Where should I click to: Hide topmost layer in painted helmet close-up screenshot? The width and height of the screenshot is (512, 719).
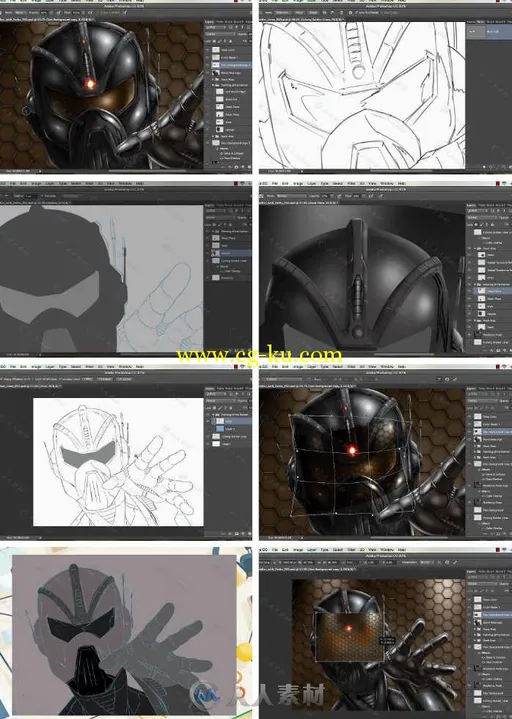tap(208, 50)
